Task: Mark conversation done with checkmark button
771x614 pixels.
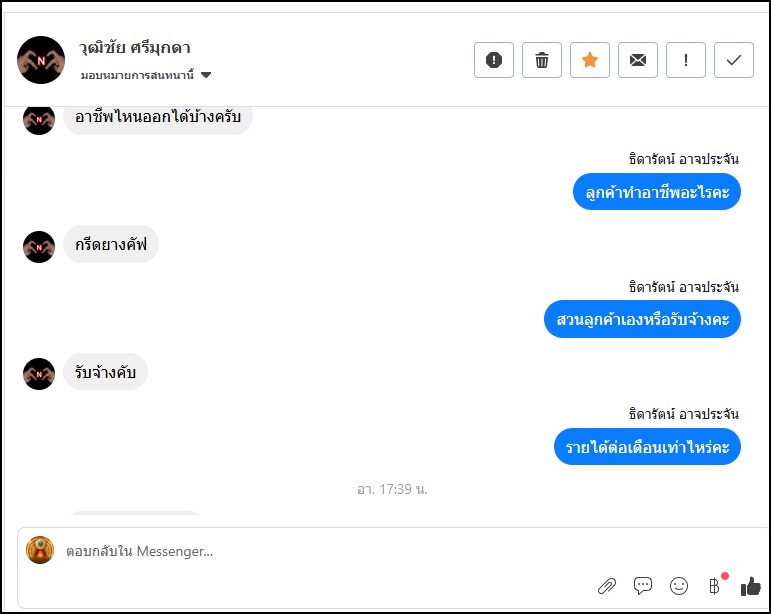Action: (734, 60)
